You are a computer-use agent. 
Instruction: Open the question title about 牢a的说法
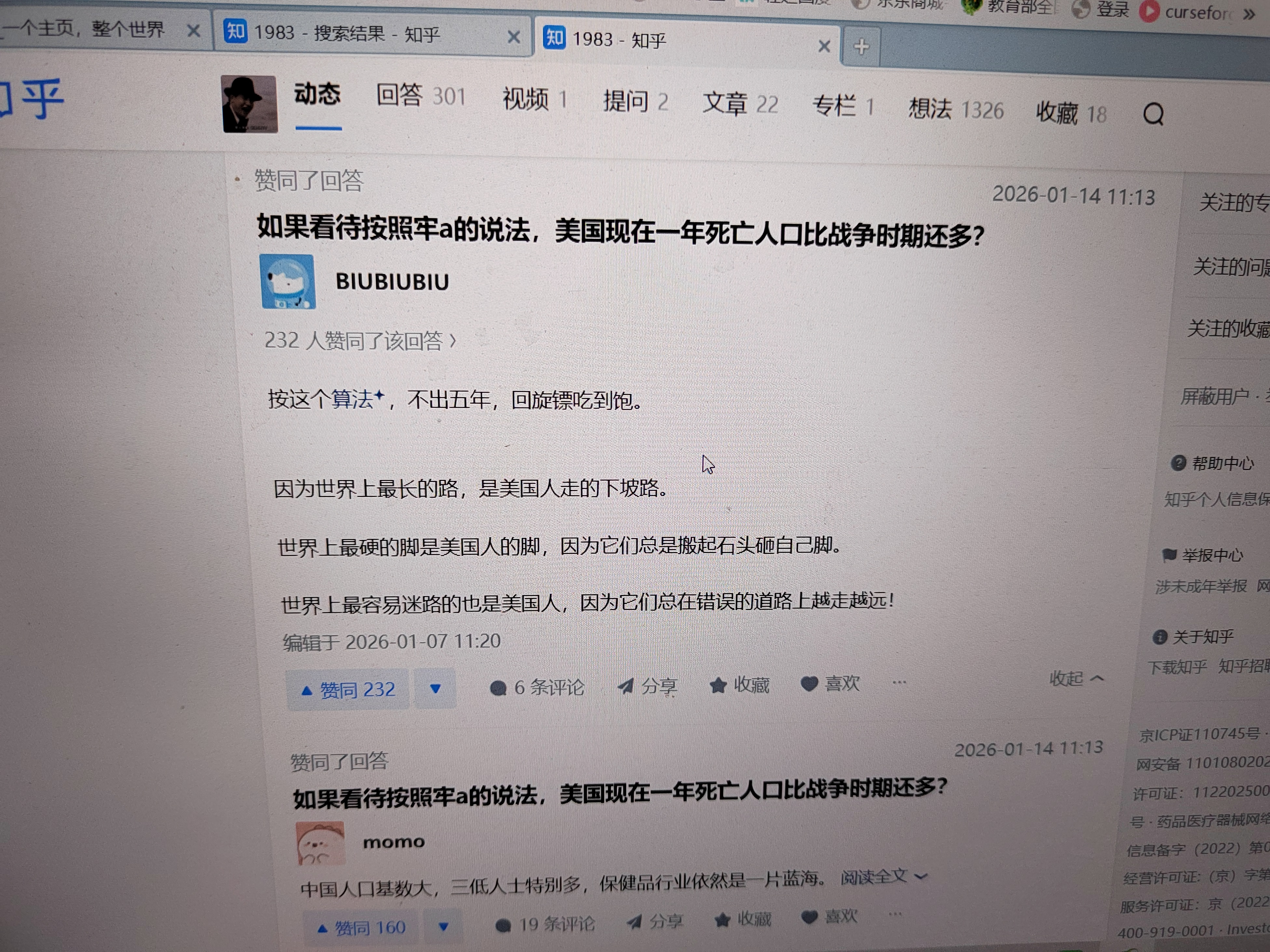point(620,231)
